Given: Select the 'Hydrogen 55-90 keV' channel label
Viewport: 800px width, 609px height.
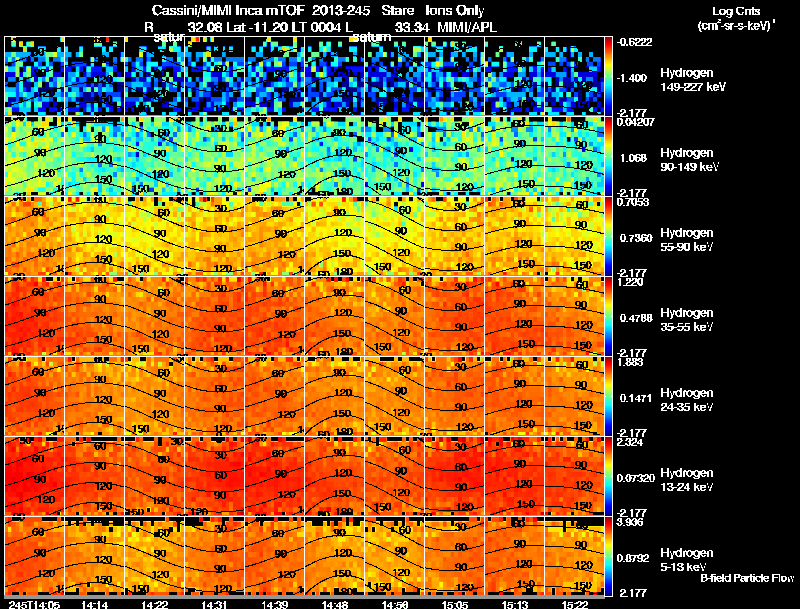Looking at the screenshot, I should [x=686, y=240].
